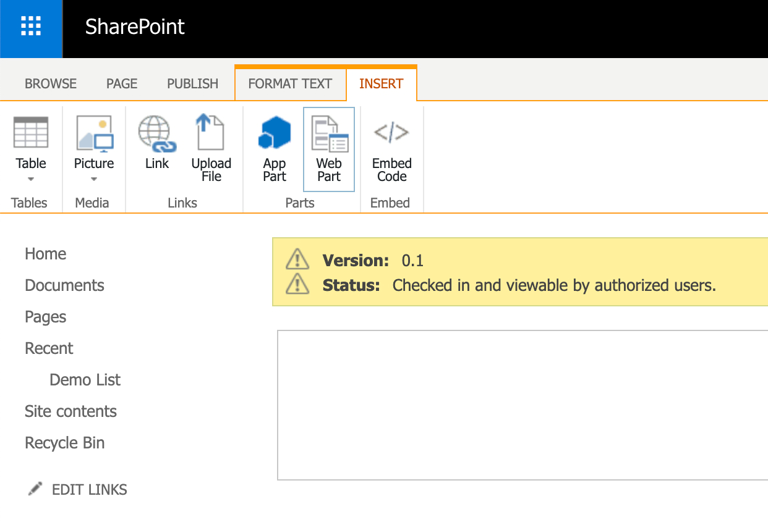Click the pencil icon beside EDIT LINKS
This screenshot has width=768, height=525.
[x=35, y=488]
